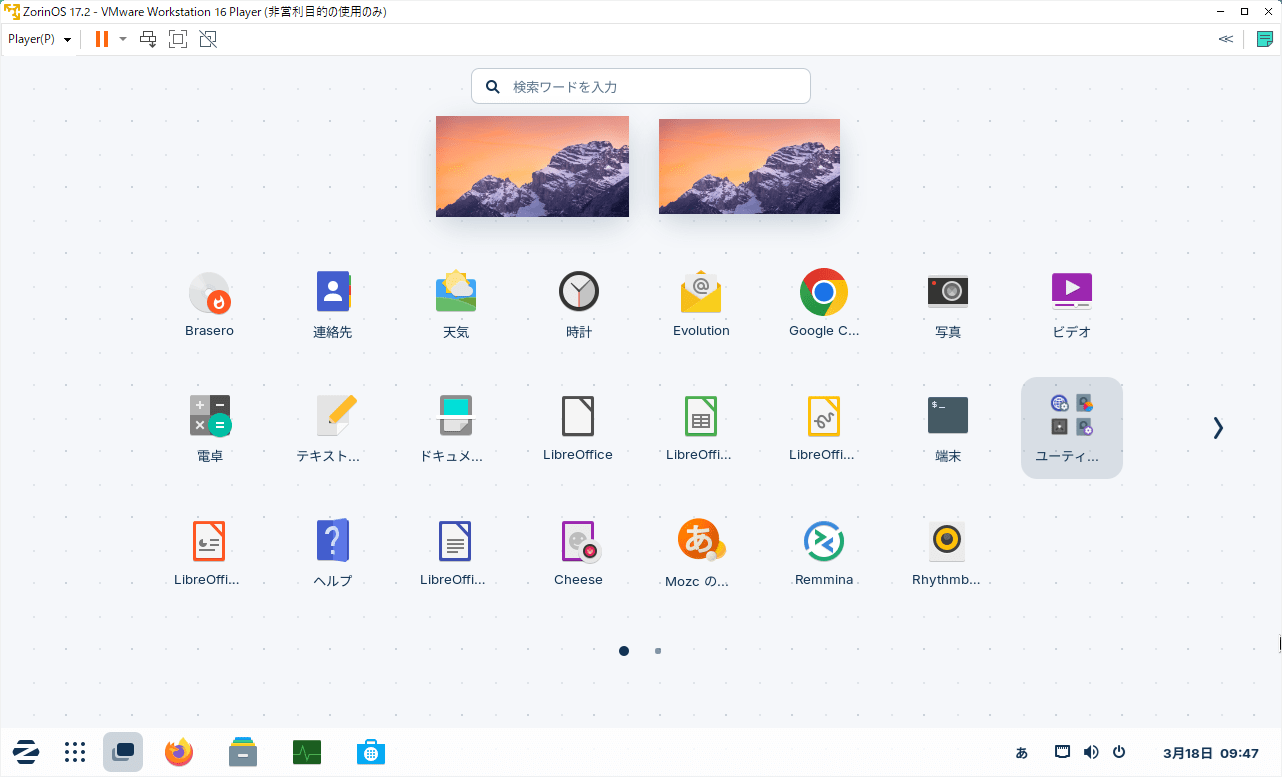Image resolution: width=1282 pixels, height=777 pixels.
Task: Open the network status tray icon
Action: point(1063,752)
